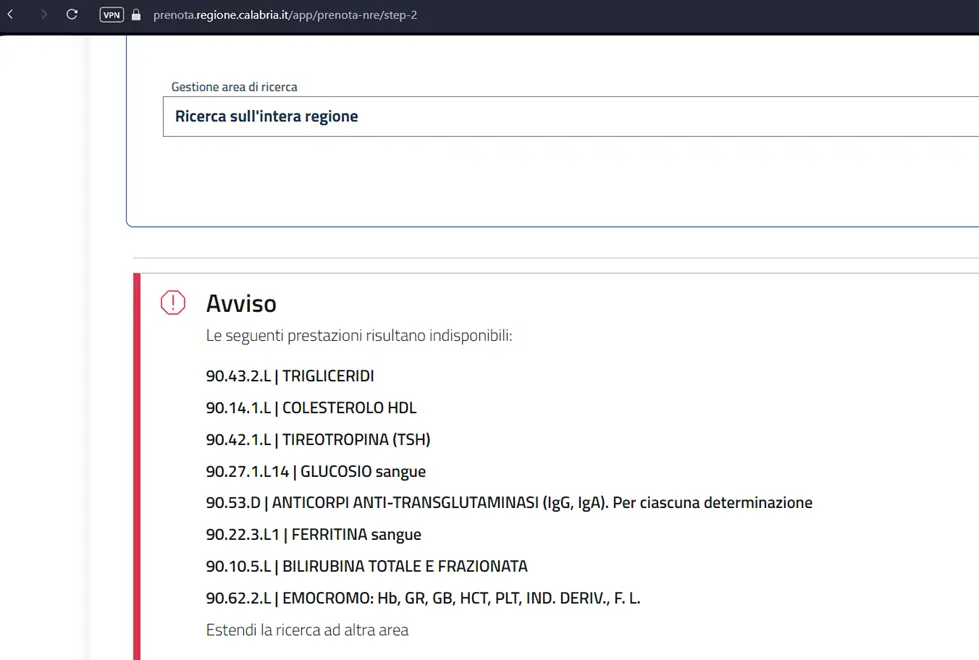Click the padlock site security icon

click(136, 15)
